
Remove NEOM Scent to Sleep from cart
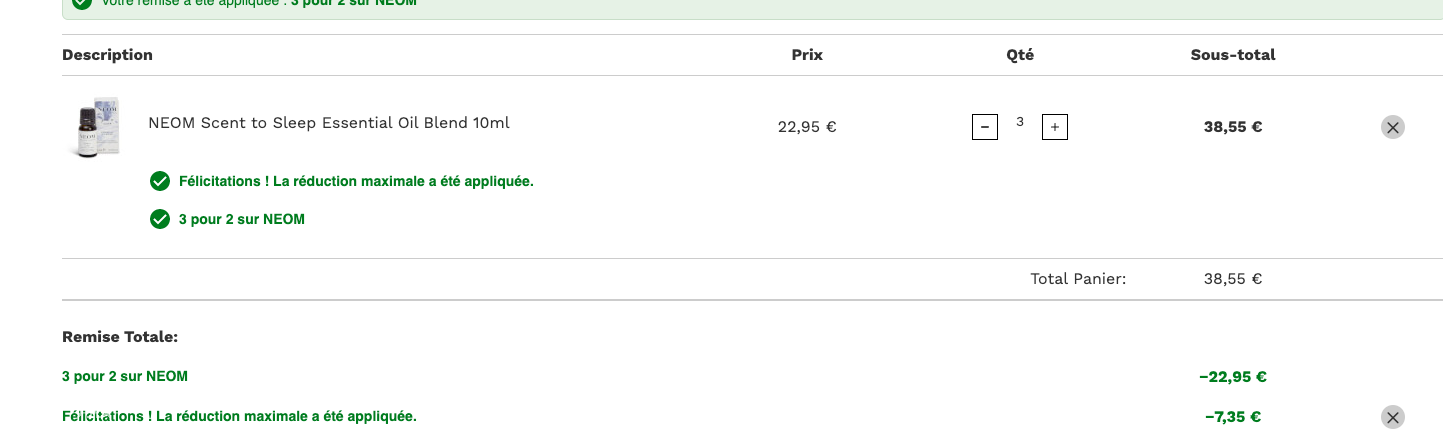(1392, 127)
